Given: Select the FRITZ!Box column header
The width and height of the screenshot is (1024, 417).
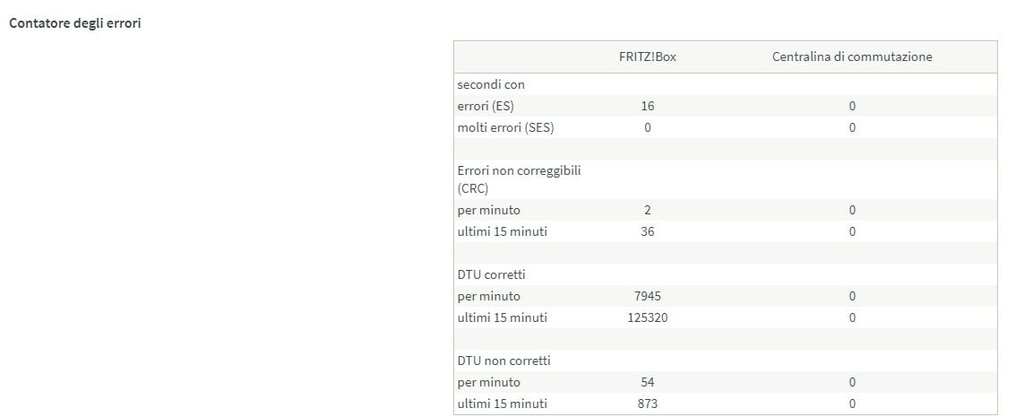Looking at the screenshot, I should 647,57.
